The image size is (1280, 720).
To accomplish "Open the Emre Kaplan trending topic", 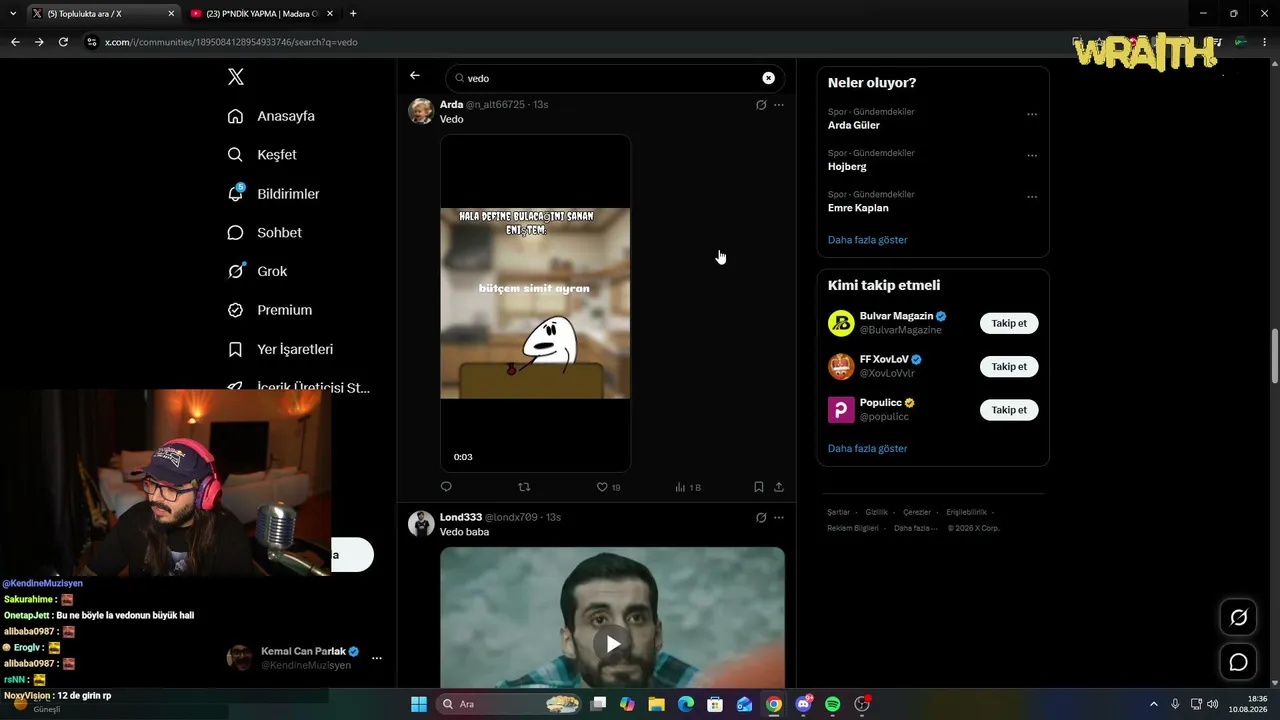I will click(858, 208).
